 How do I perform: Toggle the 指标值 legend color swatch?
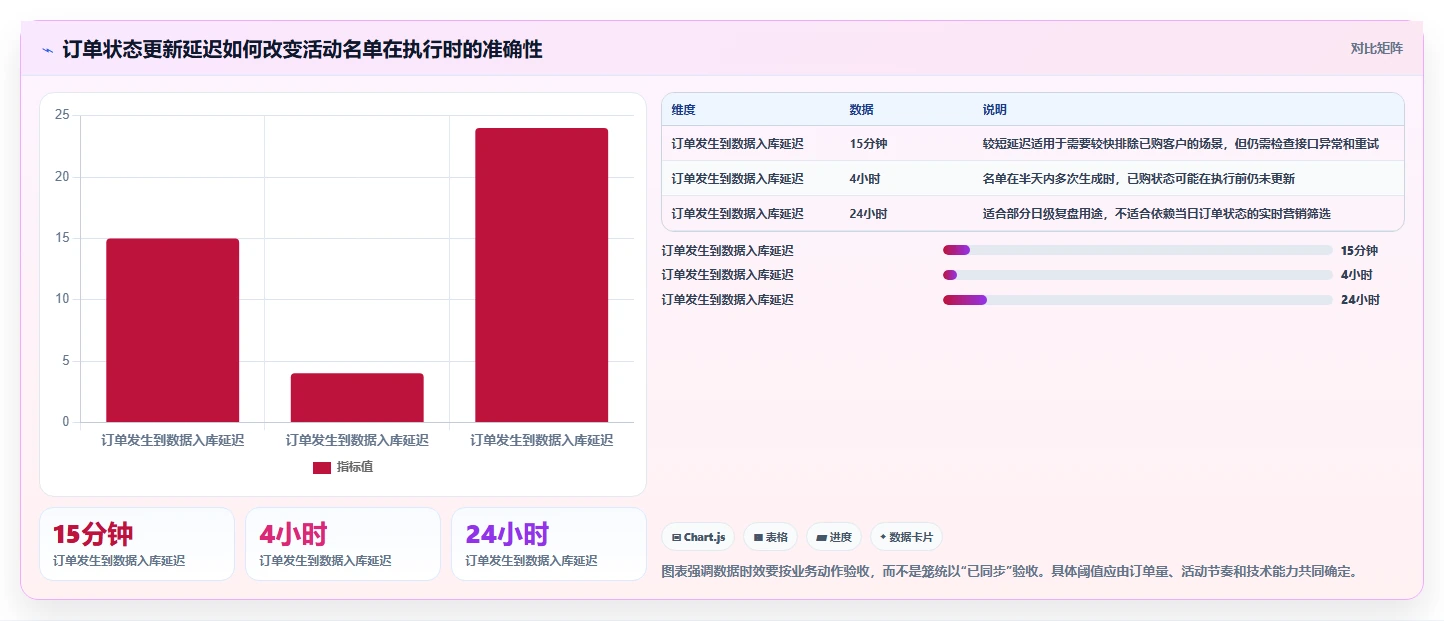click(322, 467)
